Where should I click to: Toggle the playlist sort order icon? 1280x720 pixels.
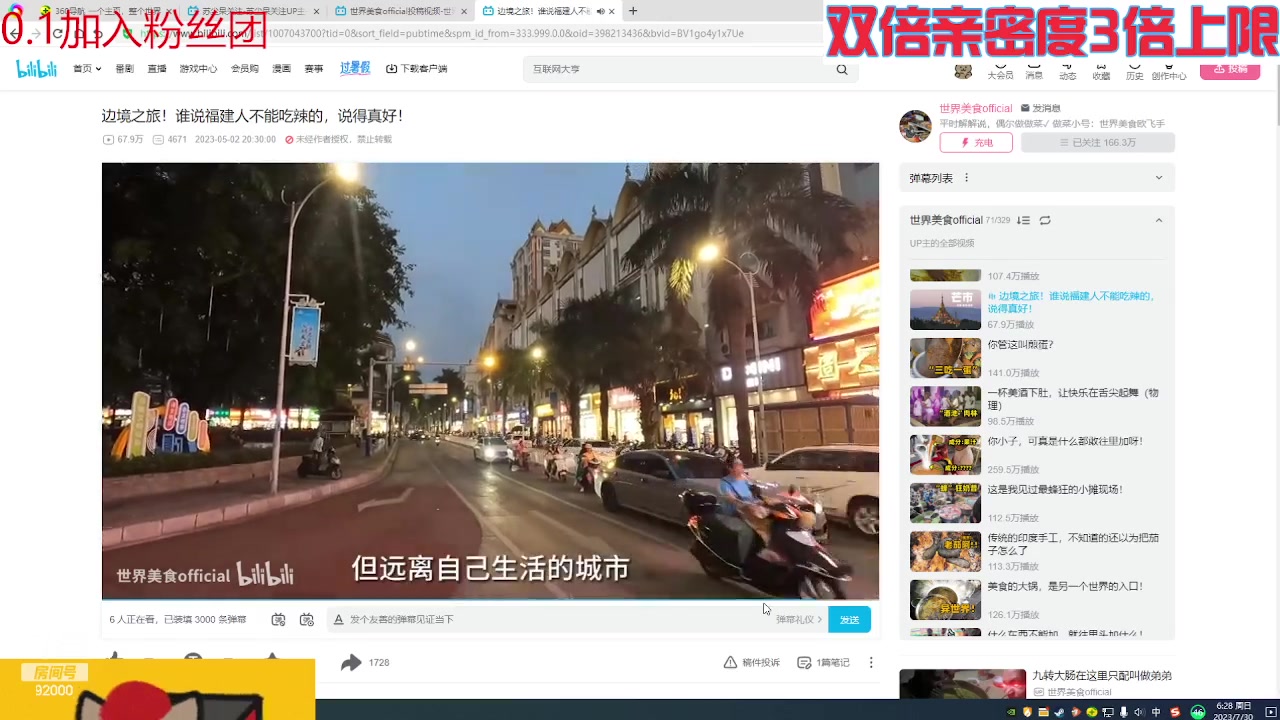[x=1023, y=220]
